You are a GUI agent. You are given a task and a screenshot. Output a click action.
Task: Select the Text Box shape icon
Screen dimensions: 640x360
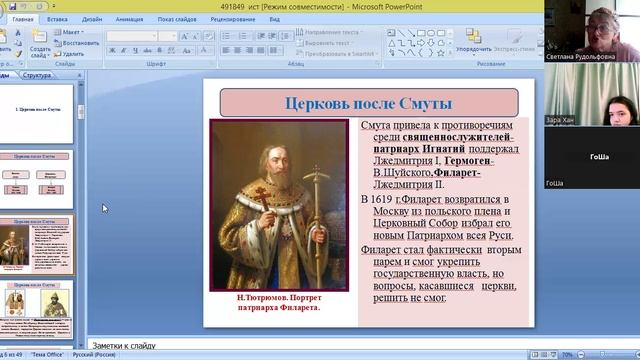pyautogui.click(x=391, y=33)
